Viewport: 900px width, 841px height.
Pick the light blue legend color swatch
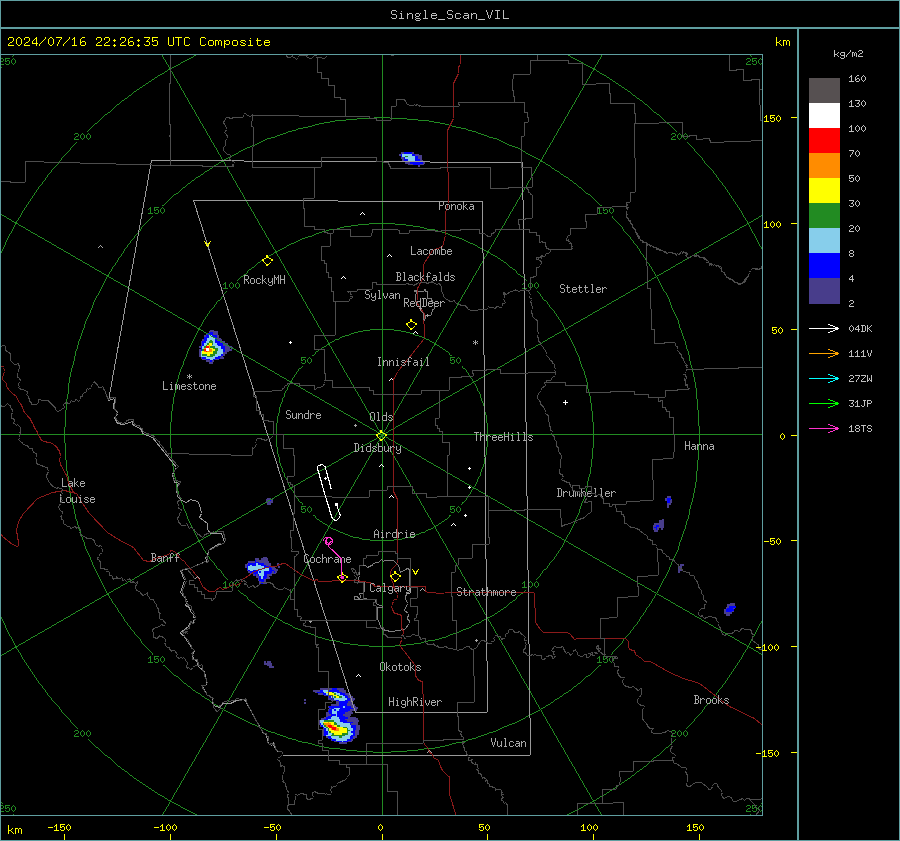[824, 241]
